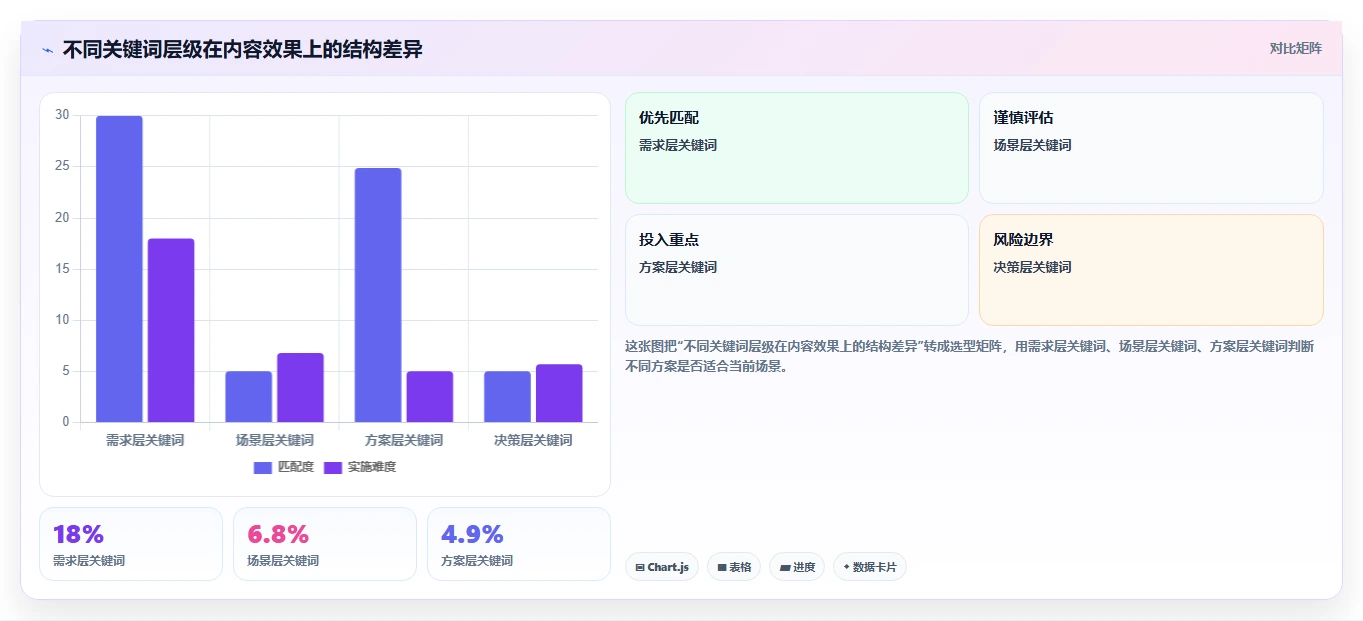Click the 决策层关键词 实施难度 bar
Viewport: 1363px width, 621px height.
(x=559, y=393)
